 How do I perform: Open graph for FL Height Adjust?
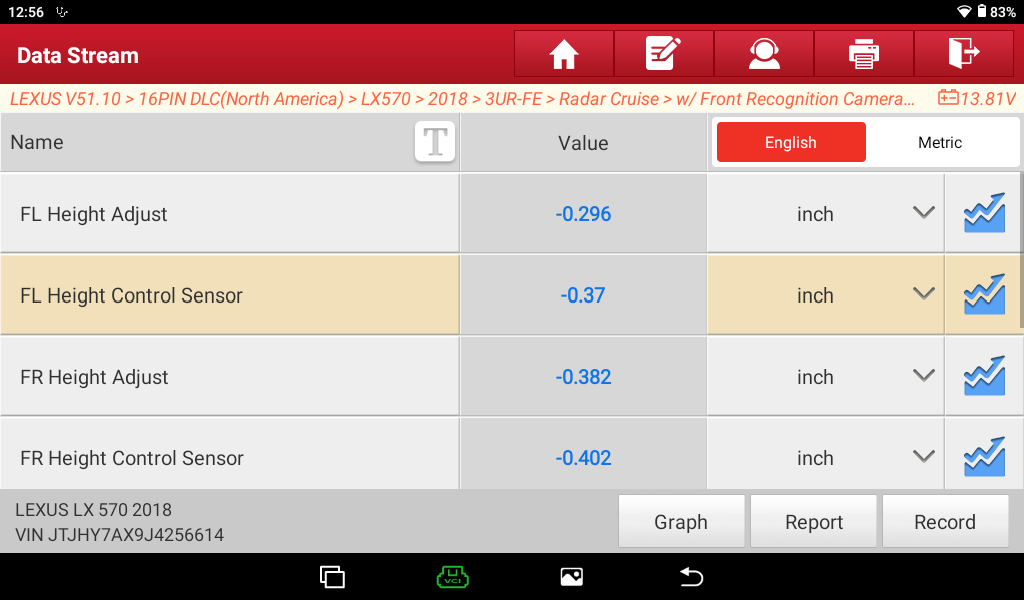[984, 213]
